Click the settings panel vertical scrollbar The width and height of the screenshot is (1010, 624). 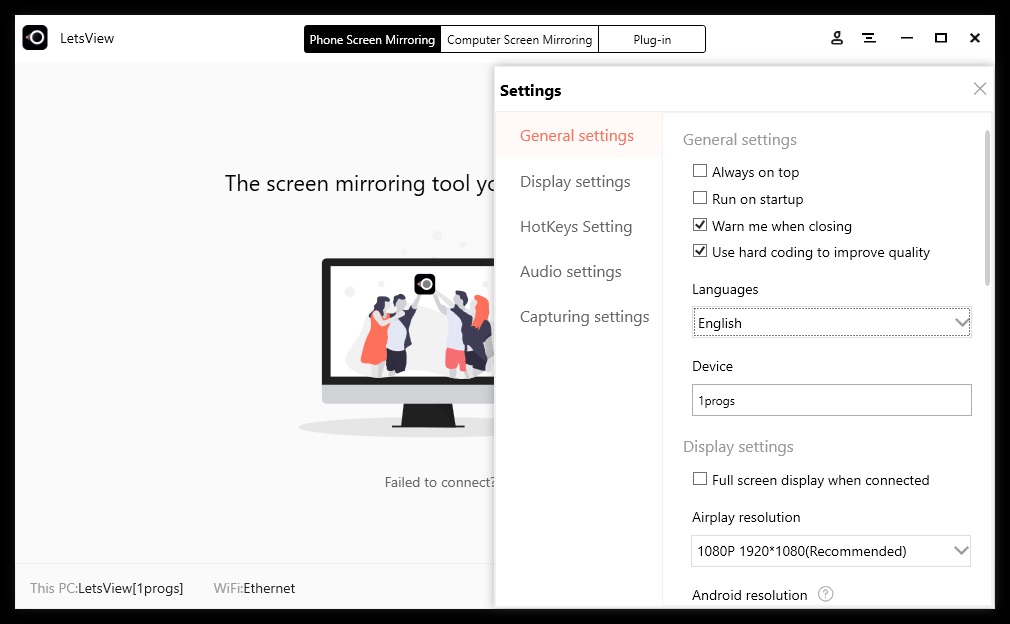pyautogui.click(x=987, y=207)
